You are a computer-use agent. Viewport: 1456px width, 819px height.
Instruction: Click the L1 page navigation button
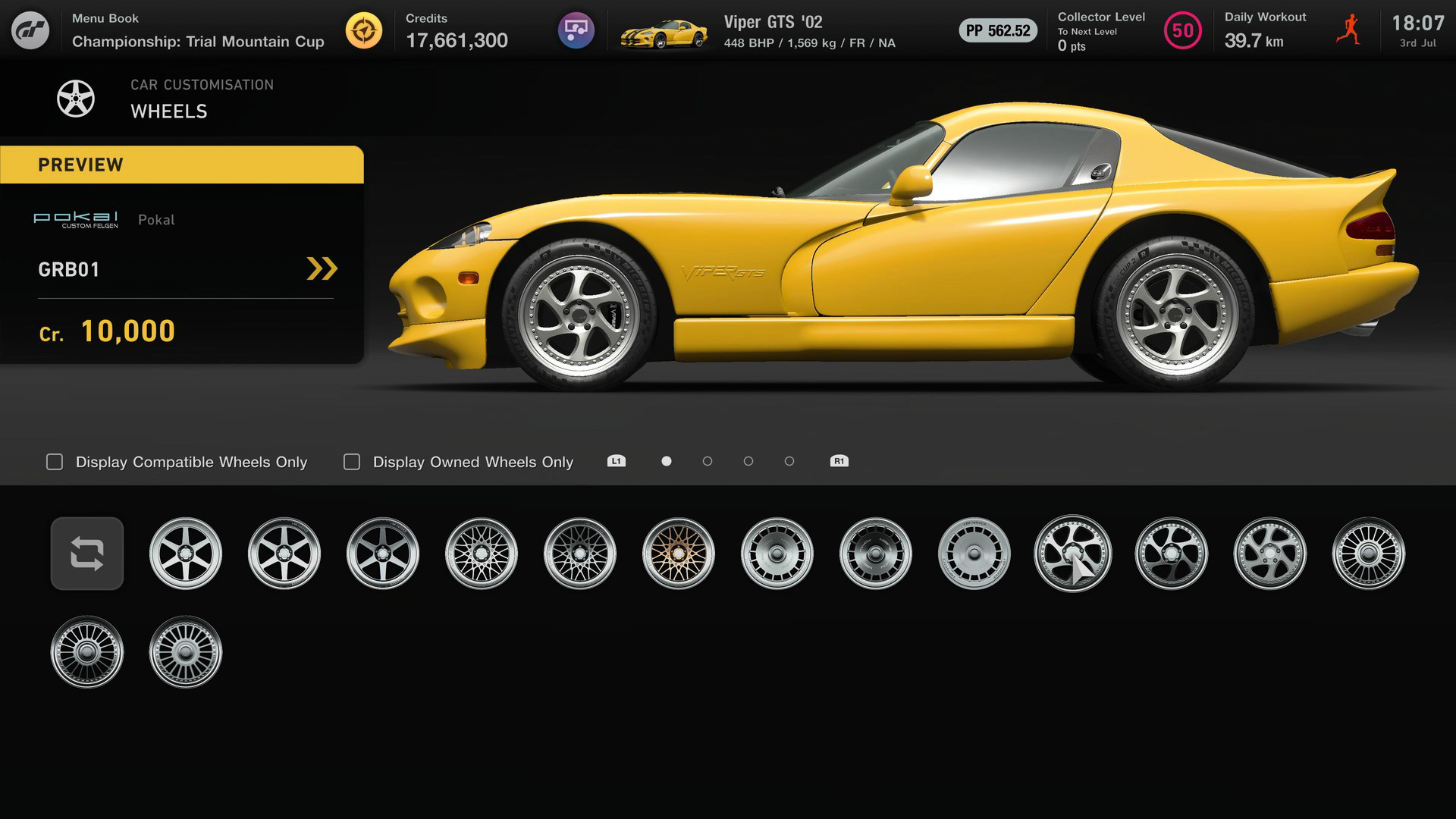616,460
